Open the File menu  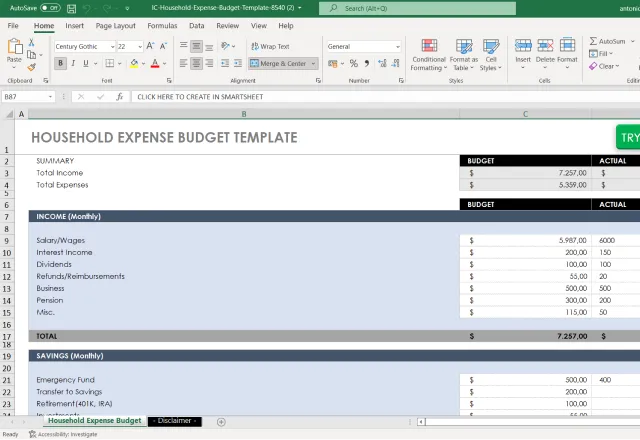pos(13,26)
